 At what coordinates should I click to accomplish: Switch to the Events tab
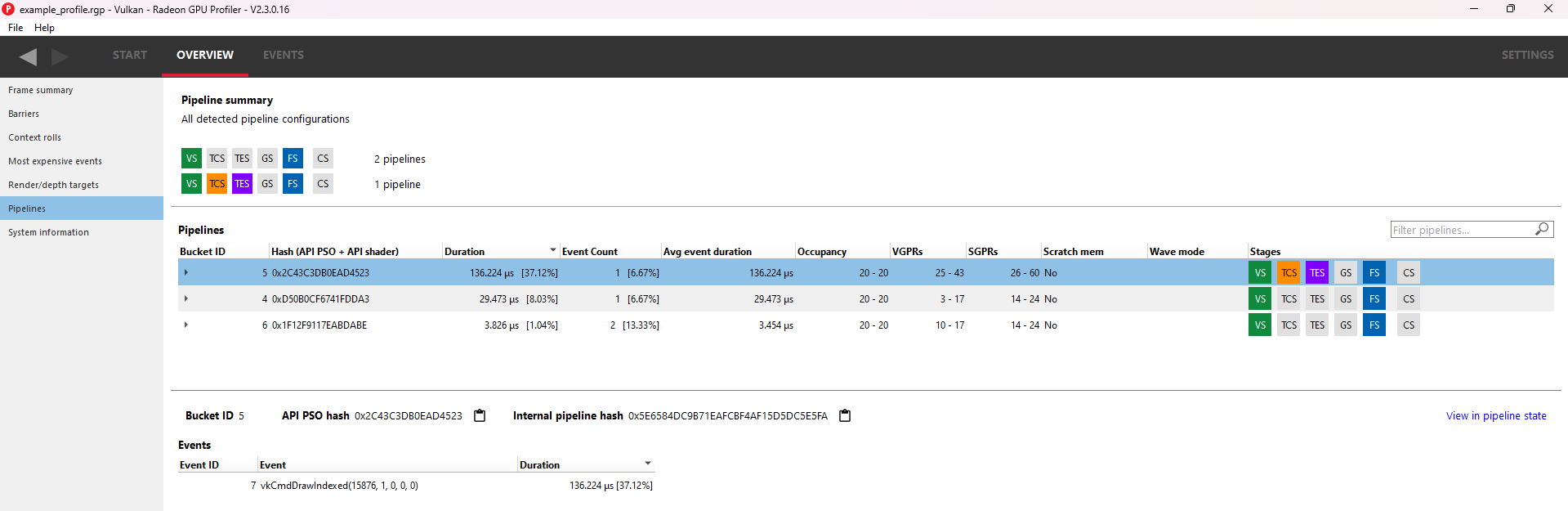click(x=283, y=55)
